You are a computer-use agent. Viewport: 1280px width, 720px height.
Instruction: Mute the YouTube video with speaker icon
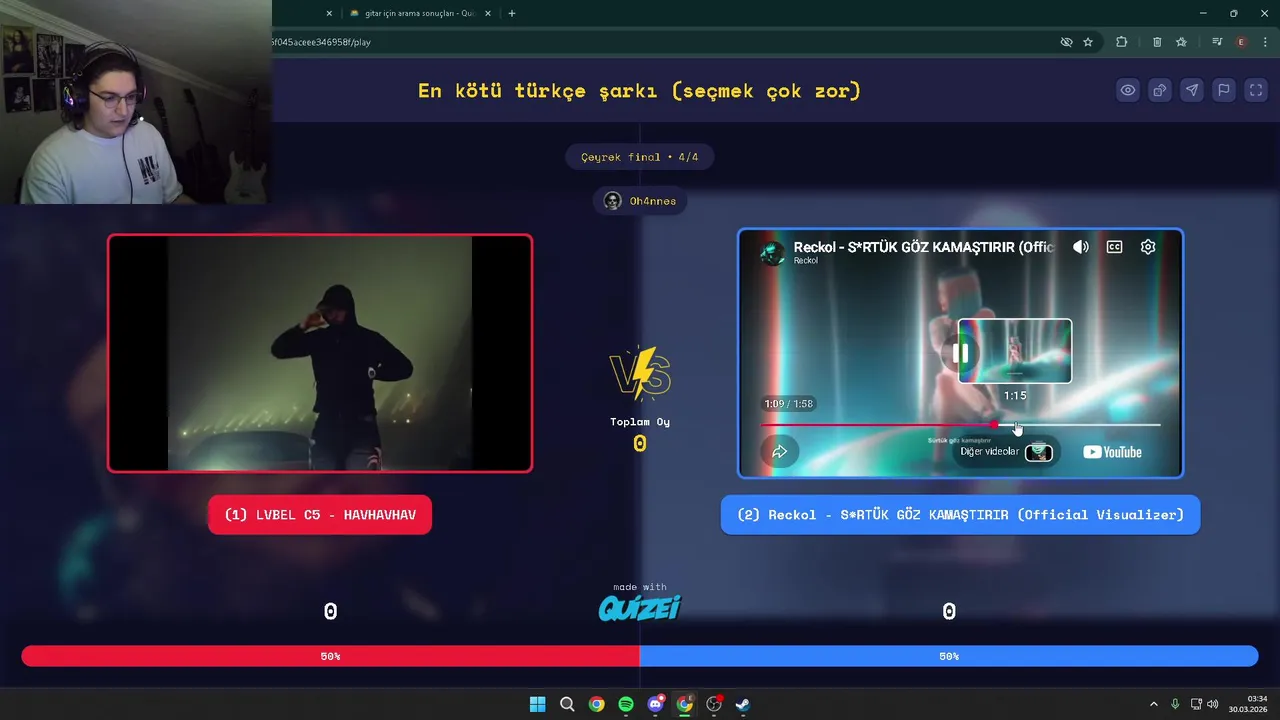(x=1081, y=247)
